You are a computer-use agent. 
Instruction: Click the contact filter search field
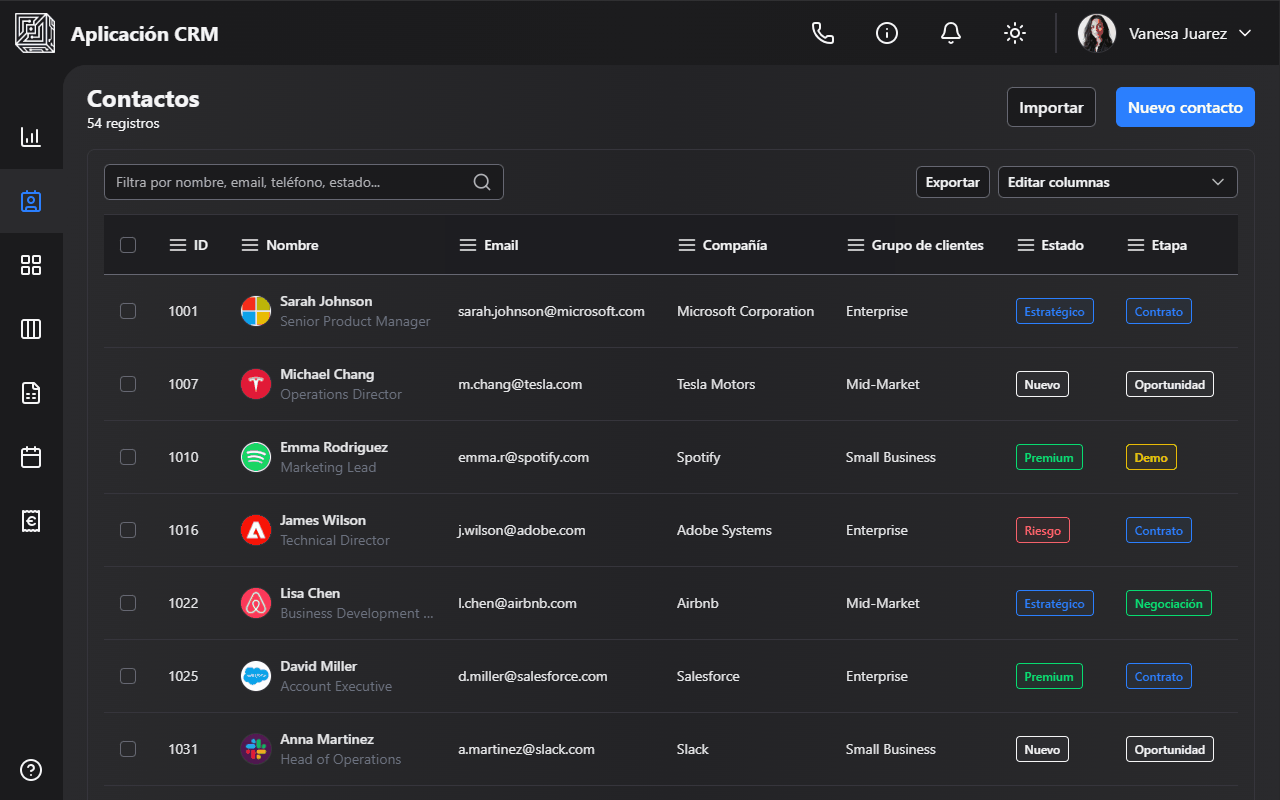point(290,182)
